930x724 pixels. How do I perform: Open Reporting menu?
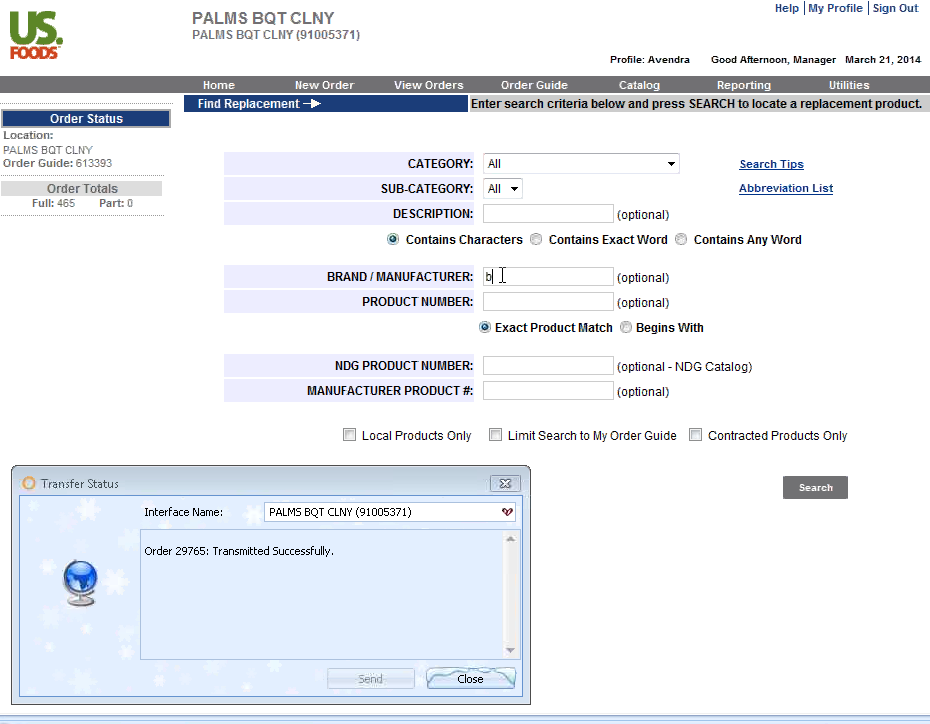[x=744, y=85]
